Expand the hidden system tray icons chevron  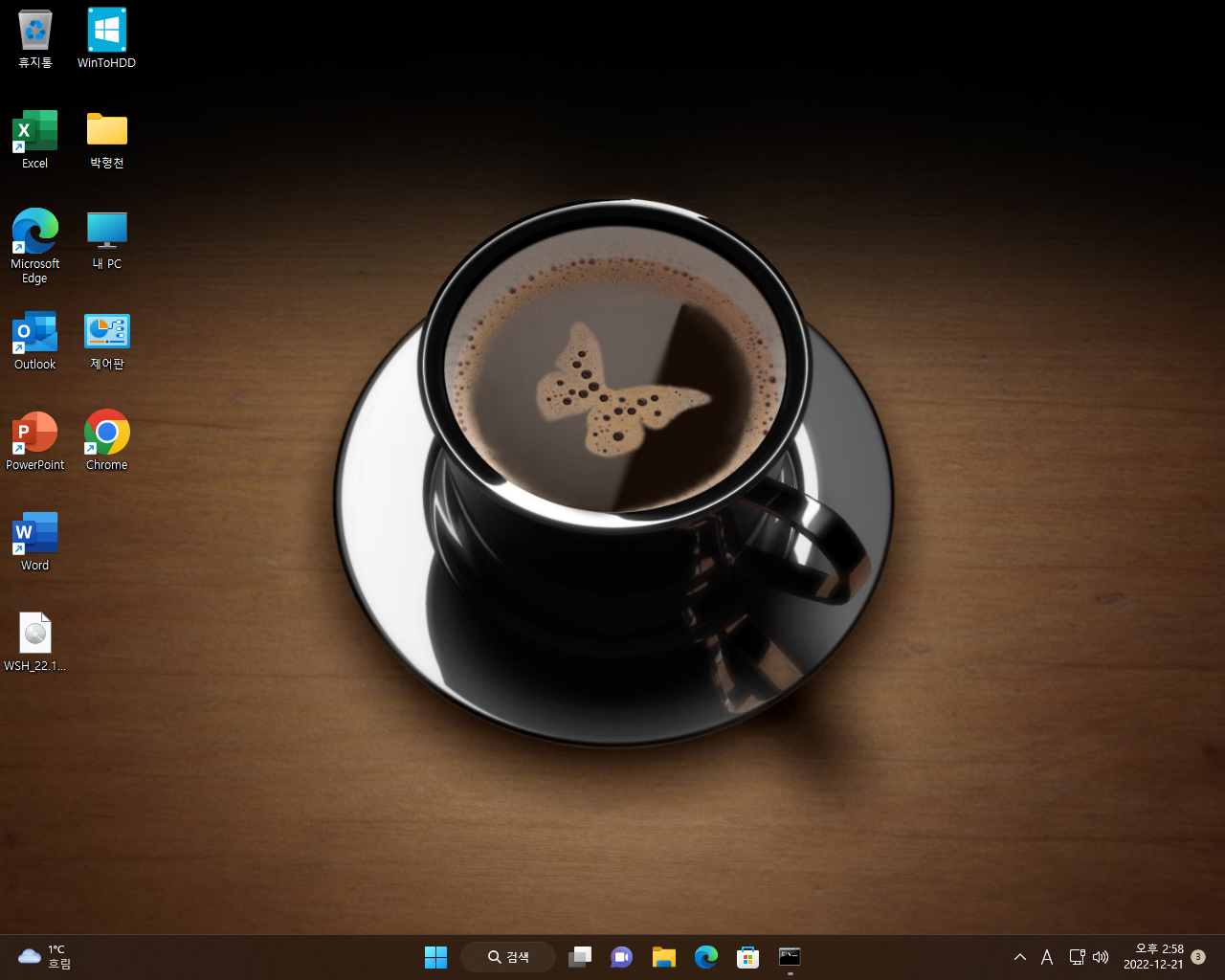click(x=1020, y=957)
